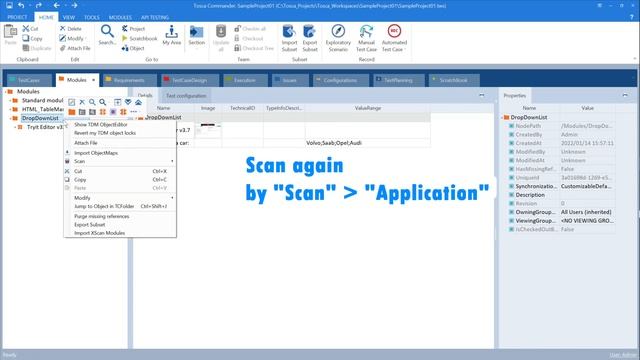The image size is (640, 360).
Task: Start an Exploratory Scenario recording
Action: (x=338, y=38)
